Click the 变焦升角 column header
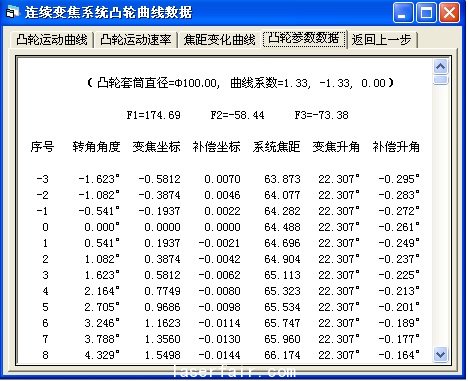 [x=336, y=147]
